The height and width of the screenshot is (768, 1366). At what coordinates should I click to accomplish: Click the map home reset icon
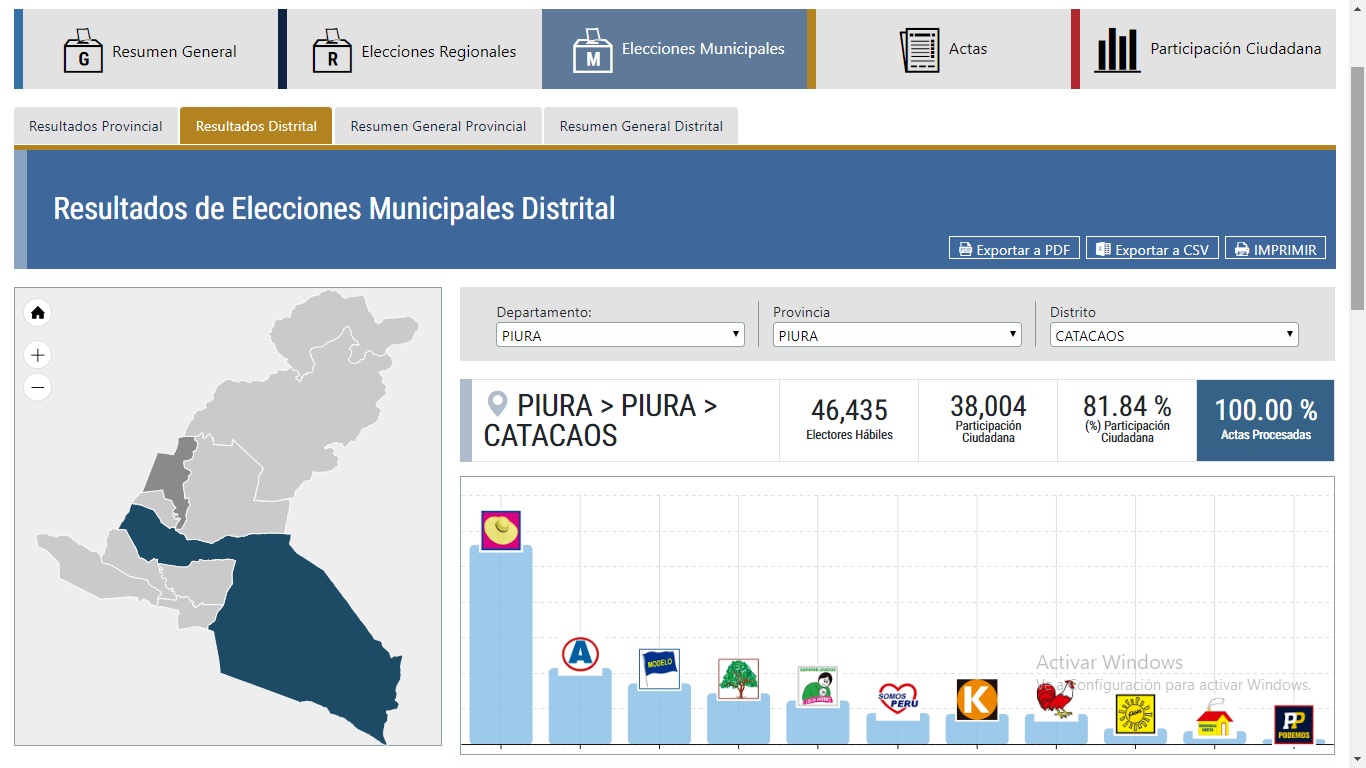(x=38, y=313)
